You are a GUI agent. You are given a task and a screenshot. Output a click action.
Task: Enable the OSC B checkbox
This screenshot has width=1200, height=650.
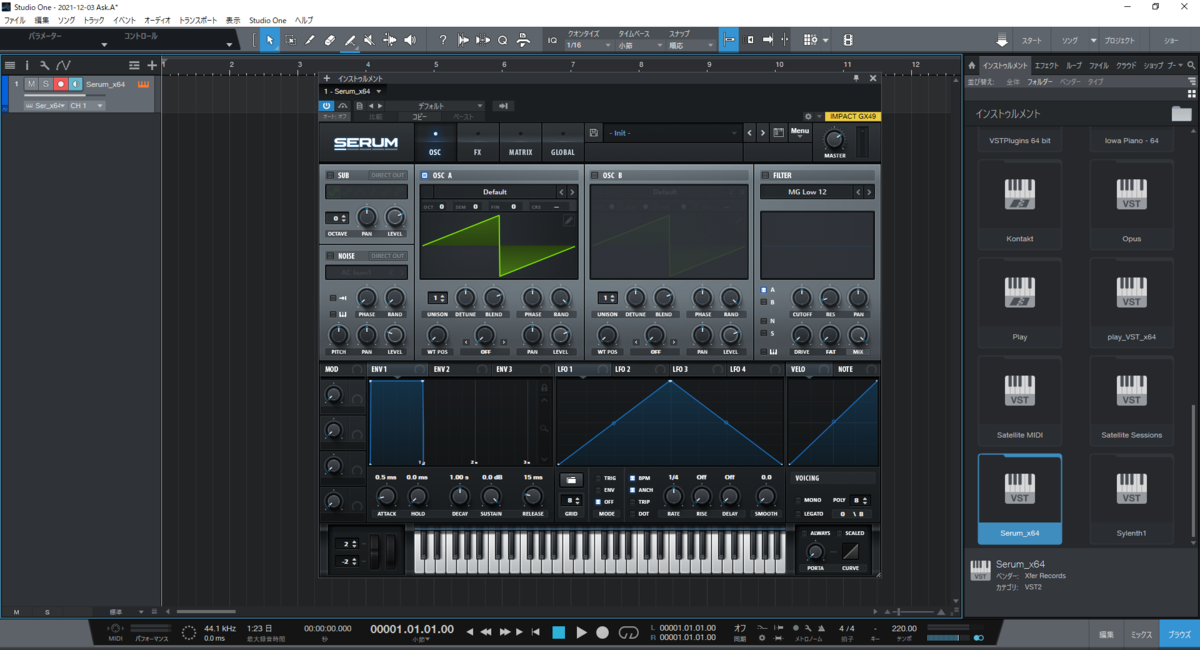point(595,175)
